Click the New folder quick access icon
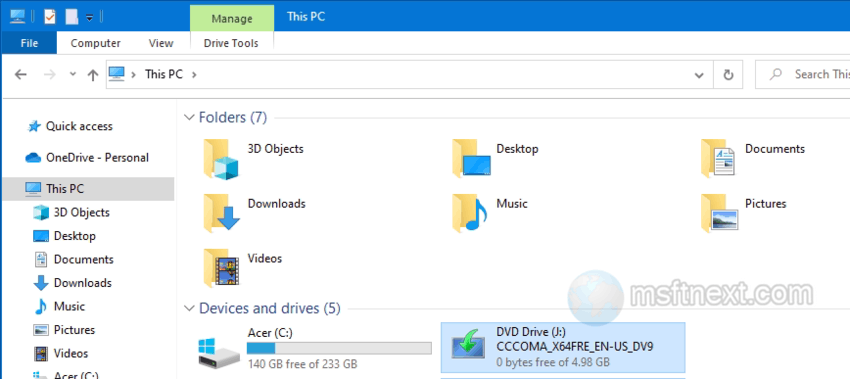The height and width of the screenshot is (379, 850). pyautogui.click(x=72, y=17)
